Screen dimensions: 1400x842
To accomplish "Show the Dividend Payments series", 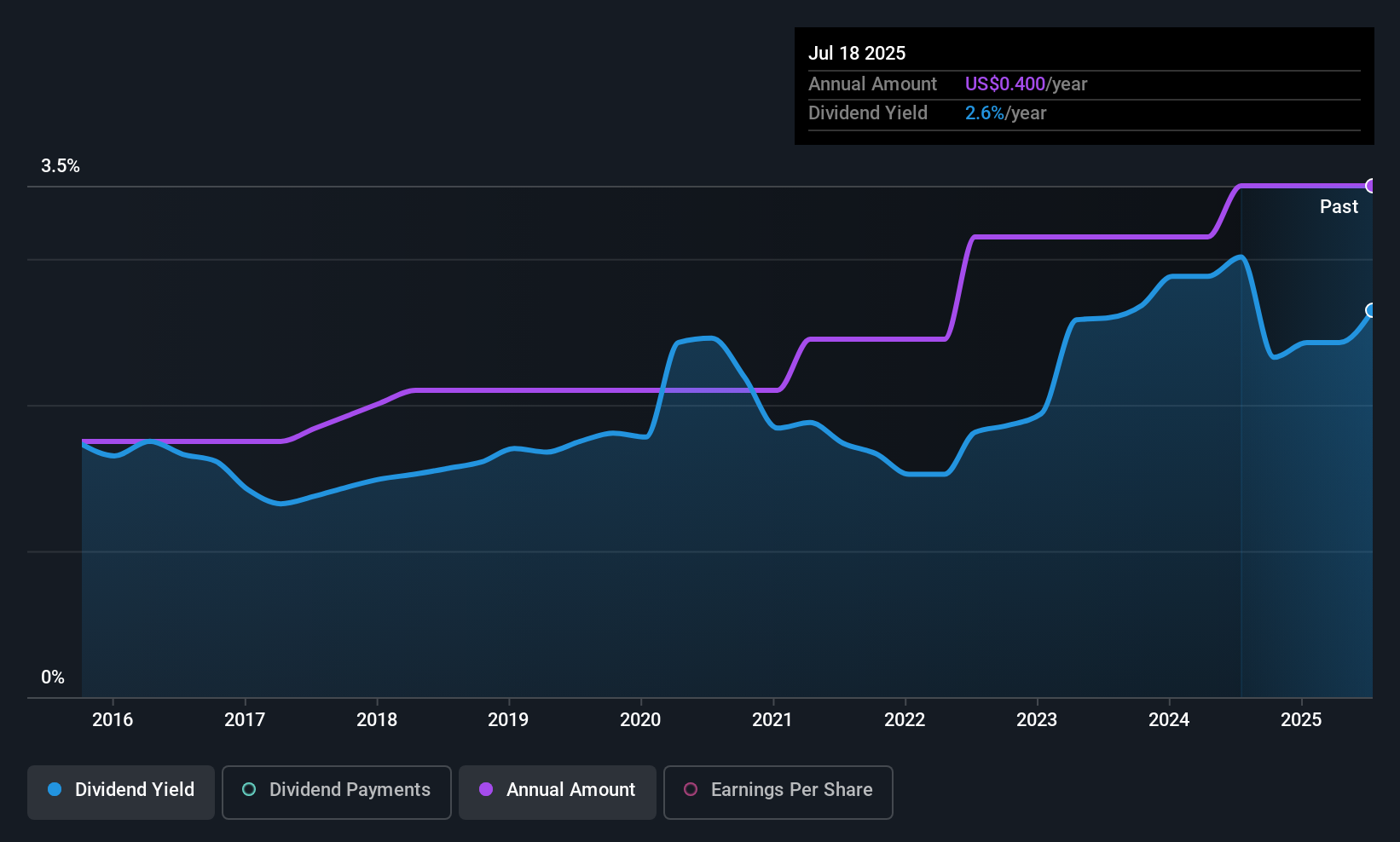I will [x=350, y=790].
